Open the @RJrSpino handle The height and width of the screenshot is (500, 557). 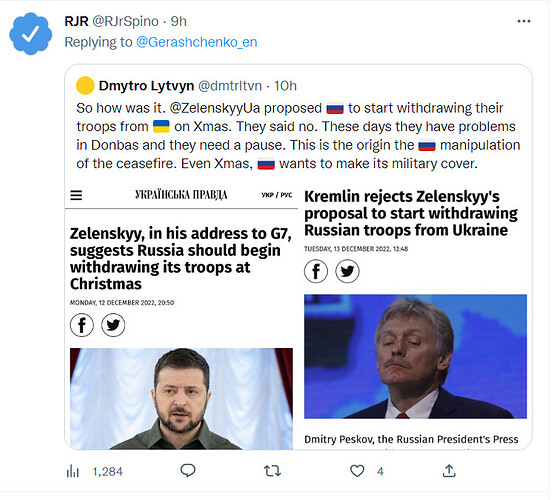(x=125, y=21)
